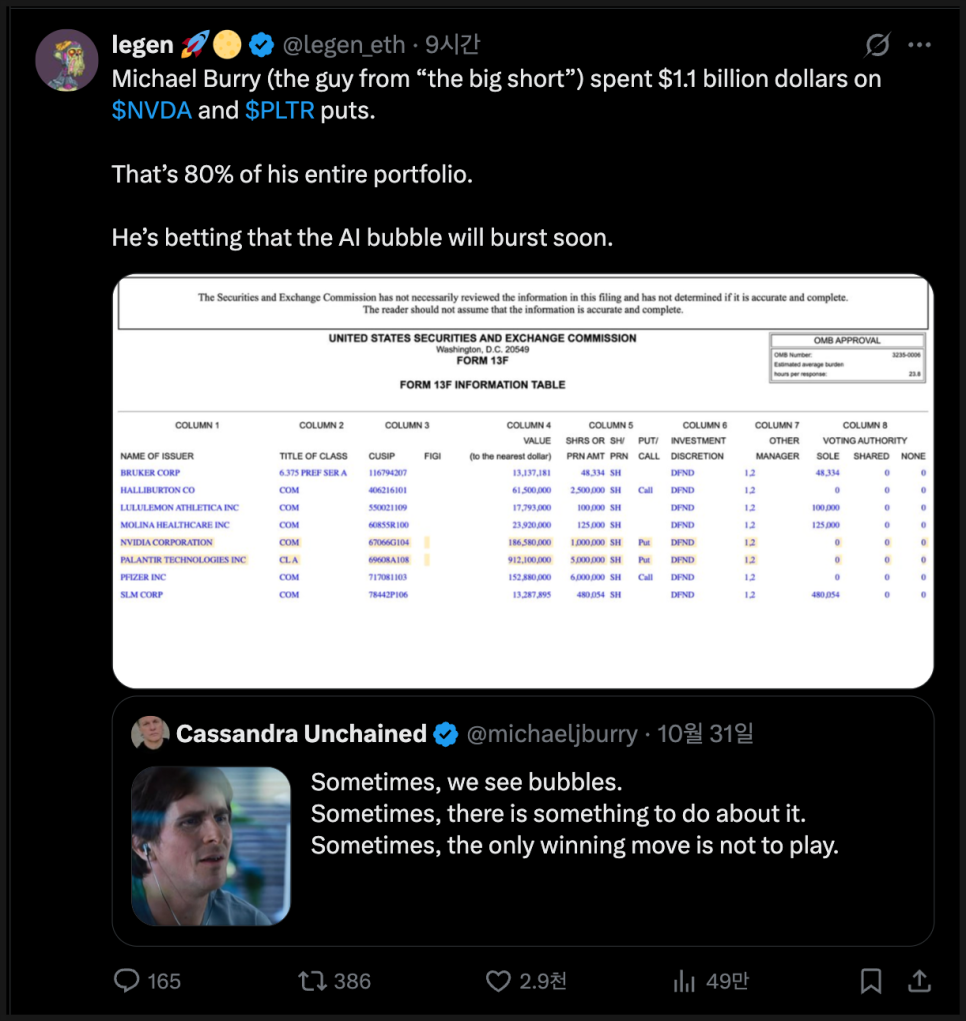
Task: Open Cassandra Unchained quoted tweet name
Action: tap(301, 734)
